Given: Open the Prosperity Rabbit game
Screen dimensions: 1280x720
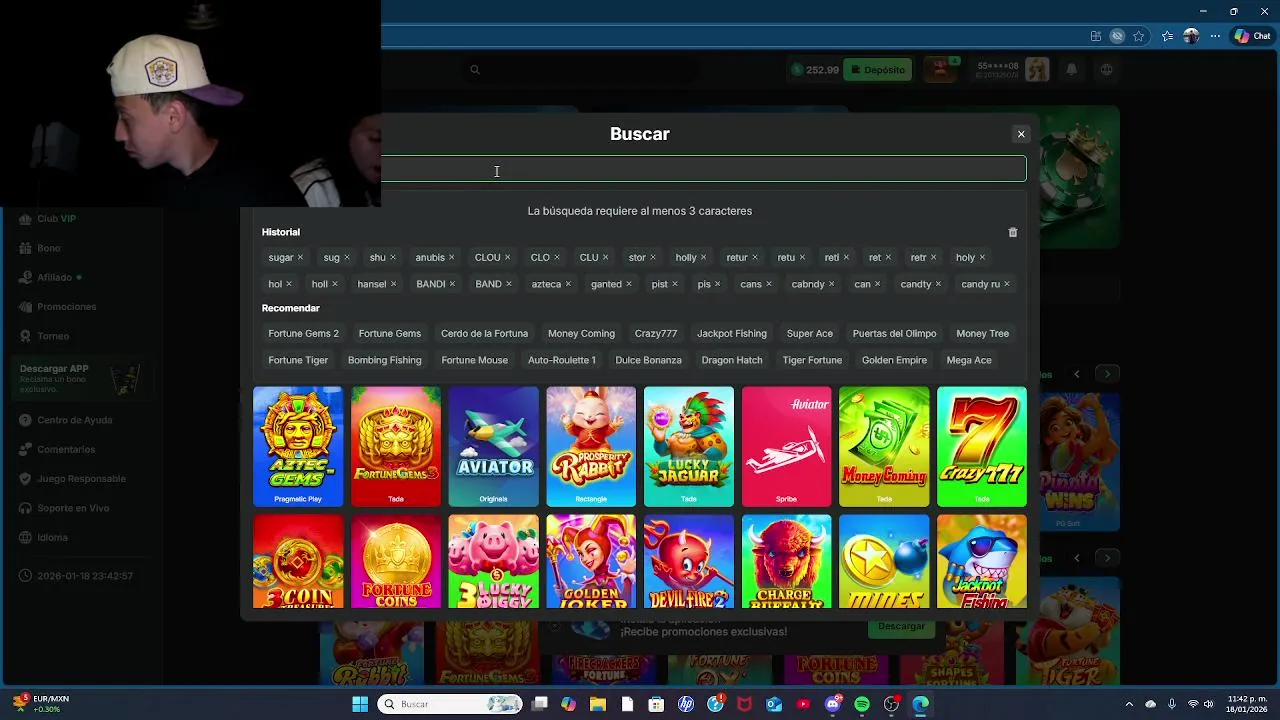Looking at the screenshot, I should [591, 446].
